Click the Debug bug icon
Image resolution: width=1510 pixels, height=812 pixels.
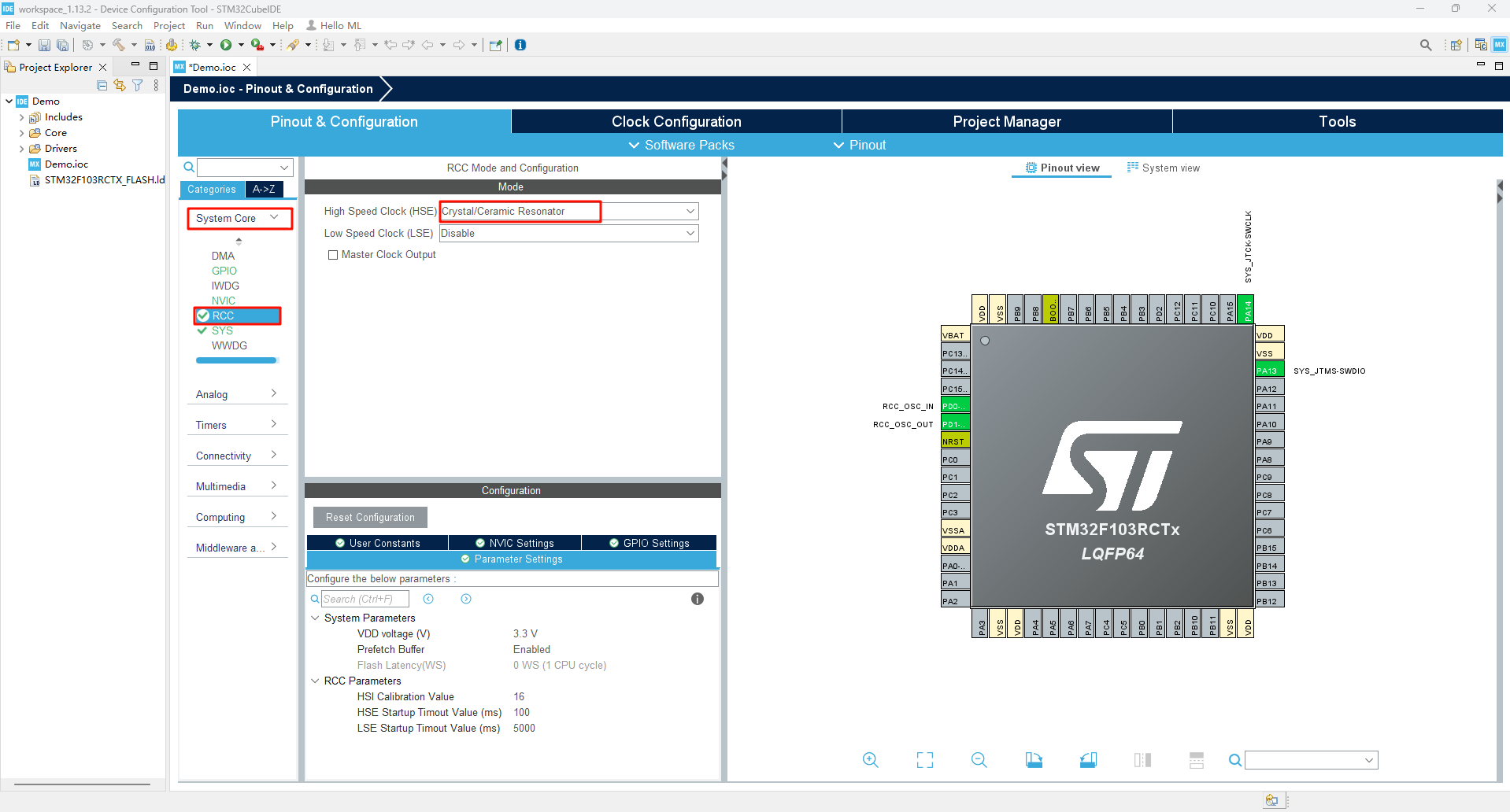195,45
